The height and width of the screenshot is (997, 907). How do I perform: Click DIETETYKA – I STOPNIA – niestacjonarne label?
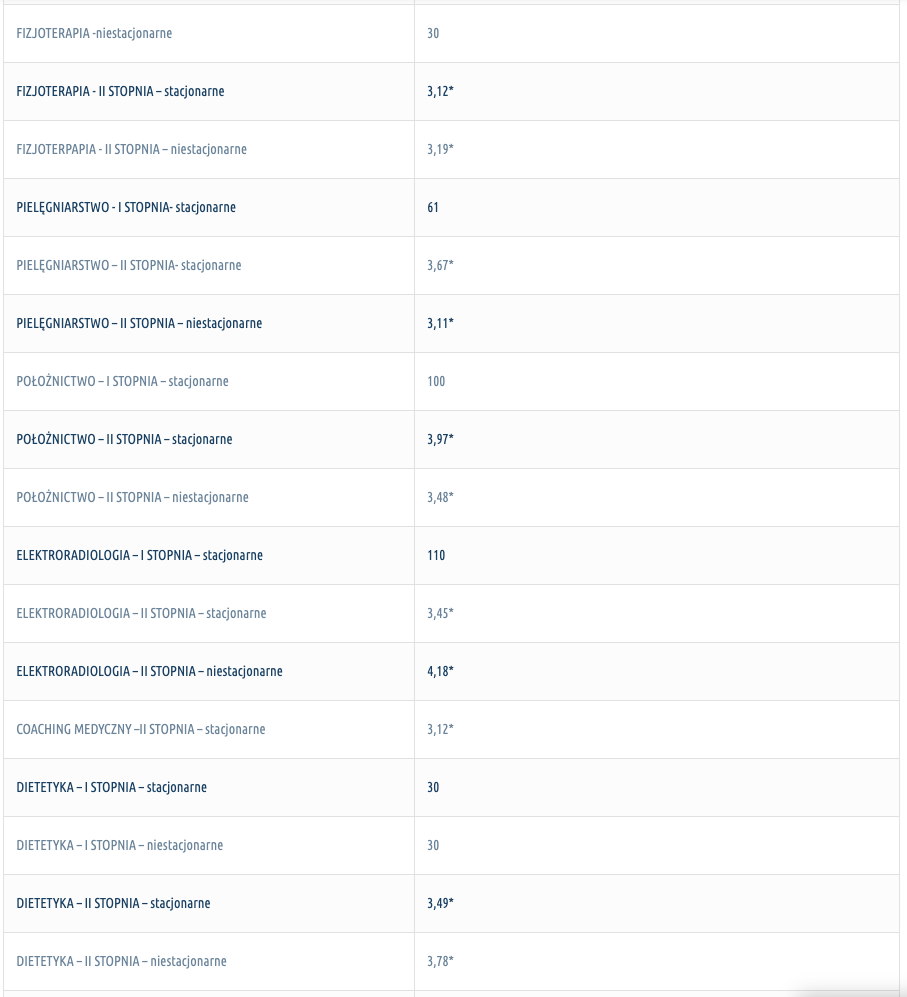click(120, 845)
